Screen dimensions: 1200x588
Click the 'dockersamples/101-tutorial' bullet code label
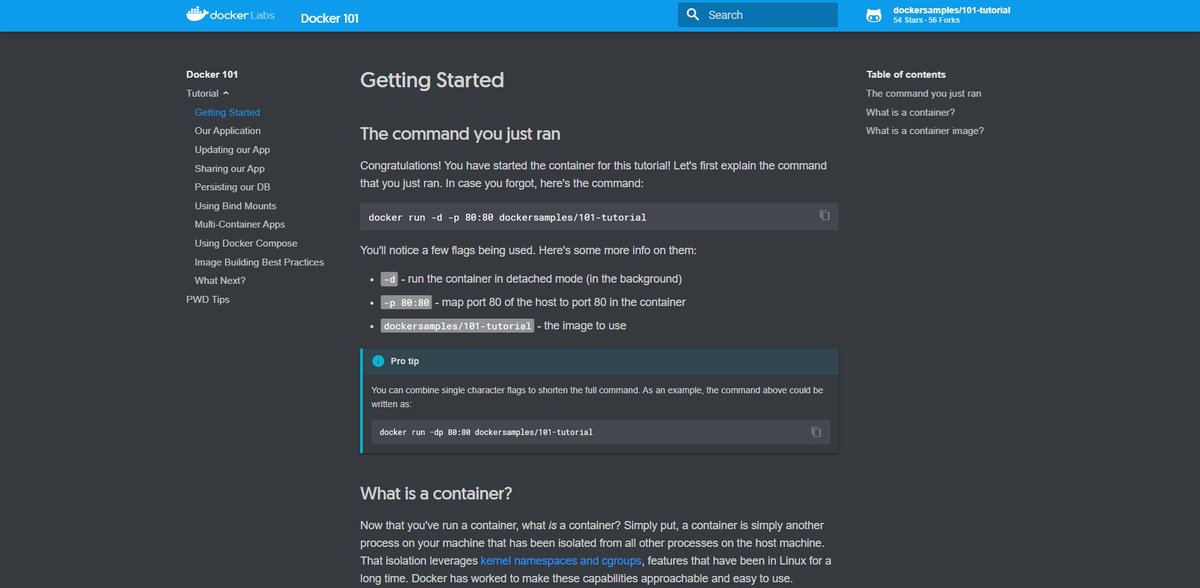457,326
